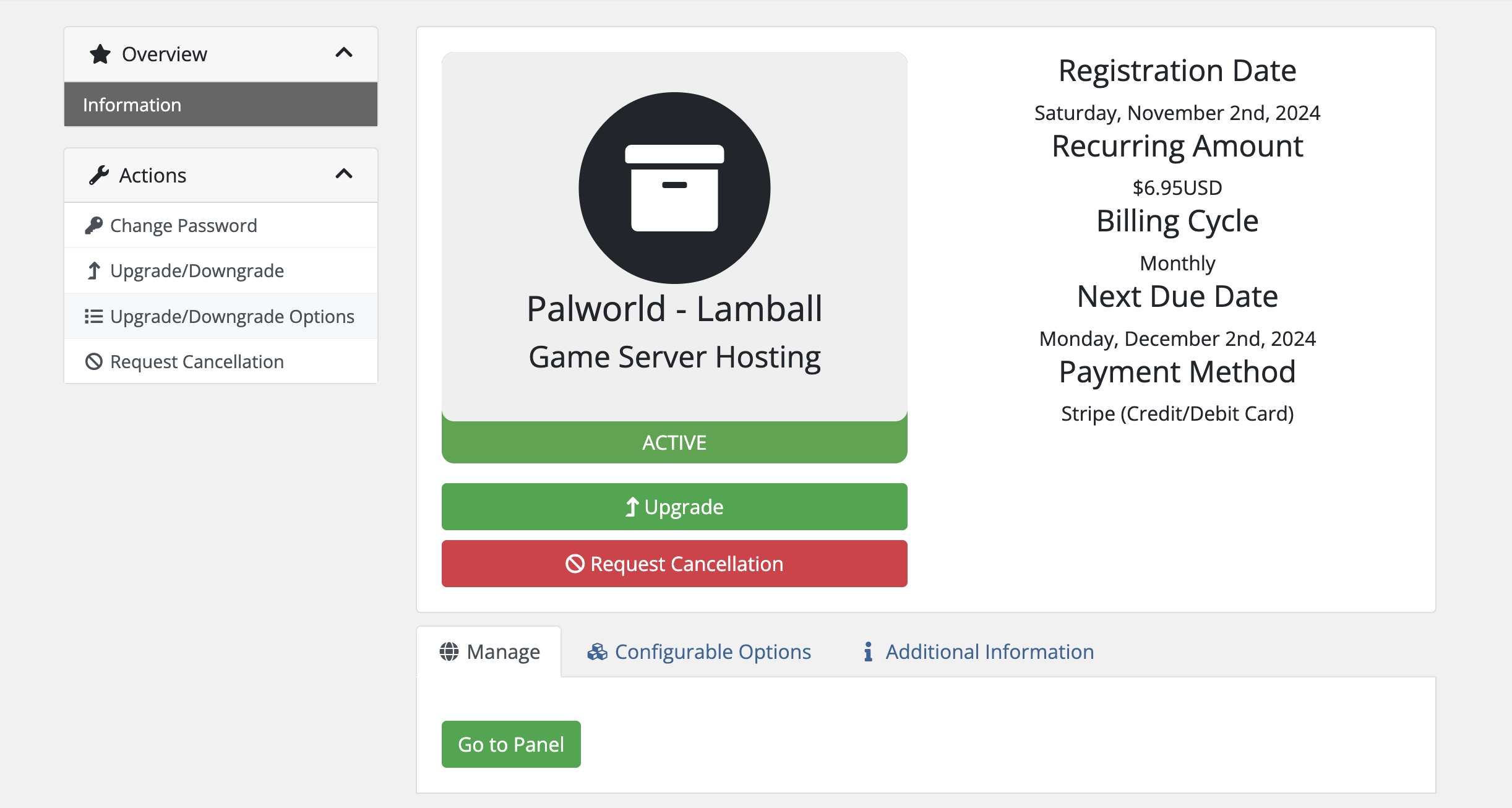1512x808 pixels.
Task: Collapse the Overview panel chevron
Action: [344, 53]
